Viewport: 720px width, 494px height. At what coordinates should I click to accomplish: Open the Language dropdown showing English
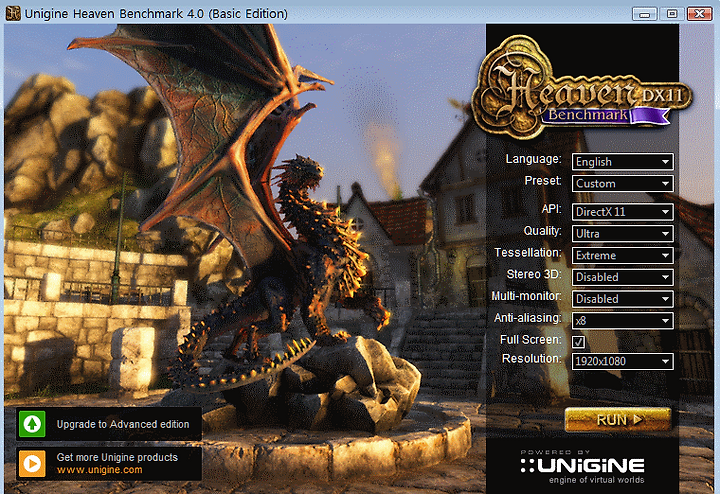[x=623, y=162]
